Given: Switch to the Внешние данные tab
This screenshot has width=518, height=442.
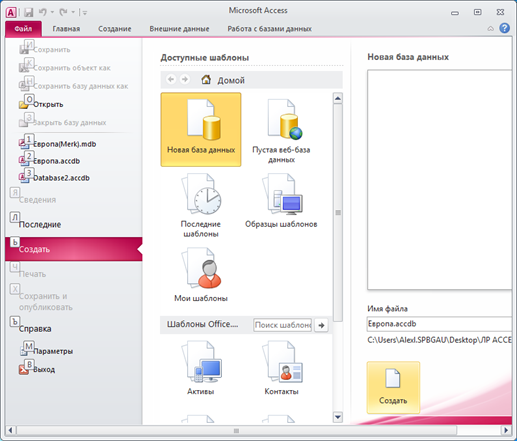Looking at the screenshot, I should point(179,29).
